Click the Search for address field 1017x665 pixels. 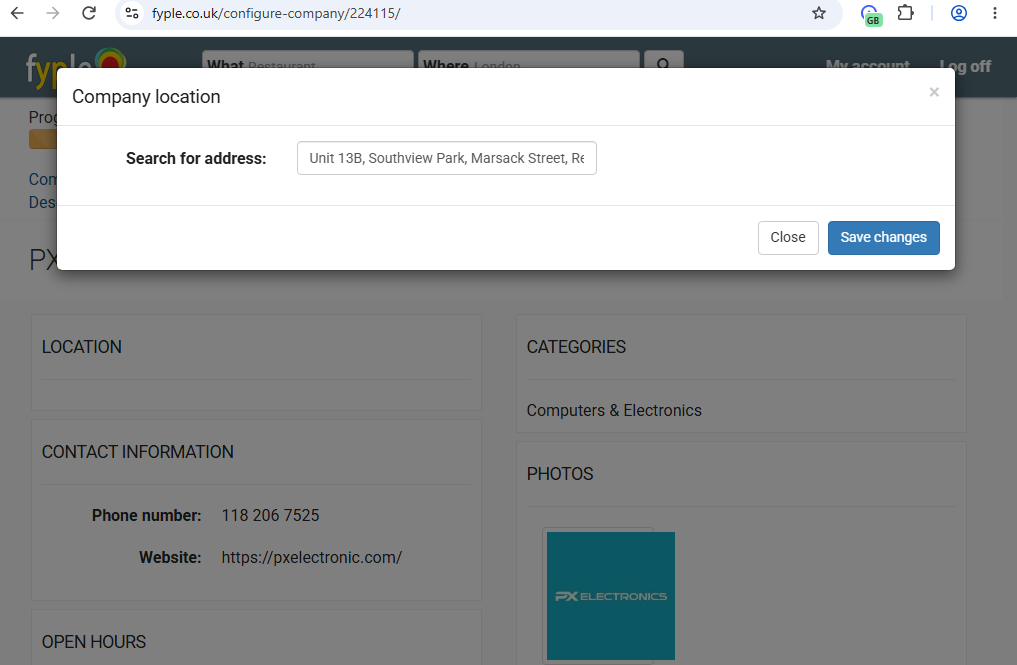447,158
